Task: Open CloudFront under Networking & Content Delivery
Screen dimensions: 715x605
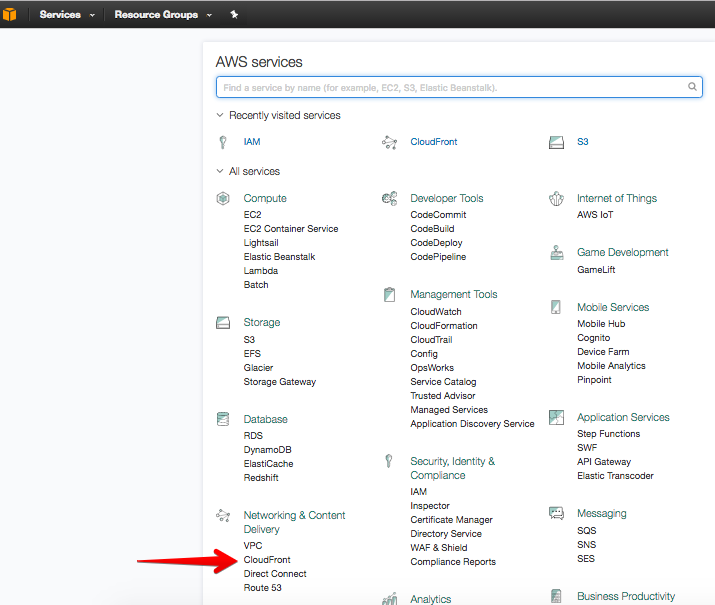Action: pos(267,559)
